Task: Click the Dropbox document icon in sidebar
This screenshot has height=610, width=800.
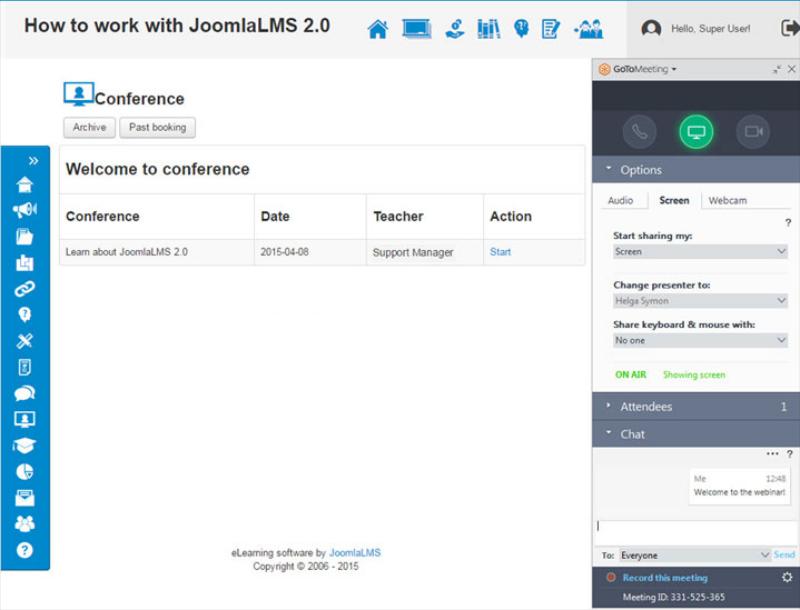Action: (24, 367)
